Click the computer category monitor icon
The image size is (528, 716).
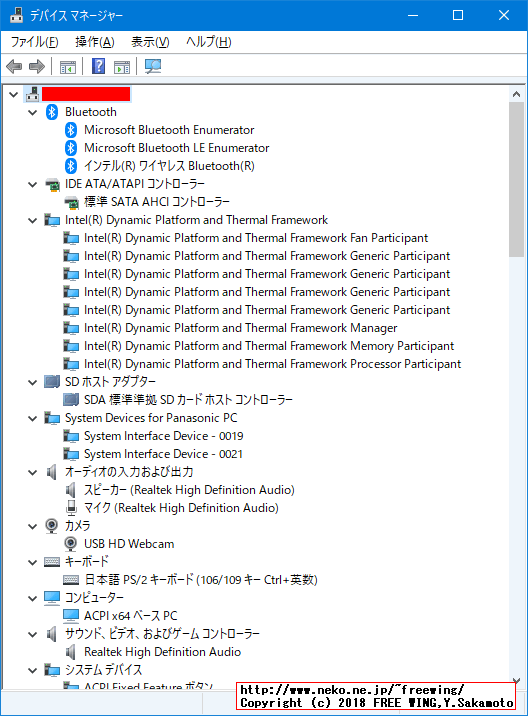(x=52, y=598)
